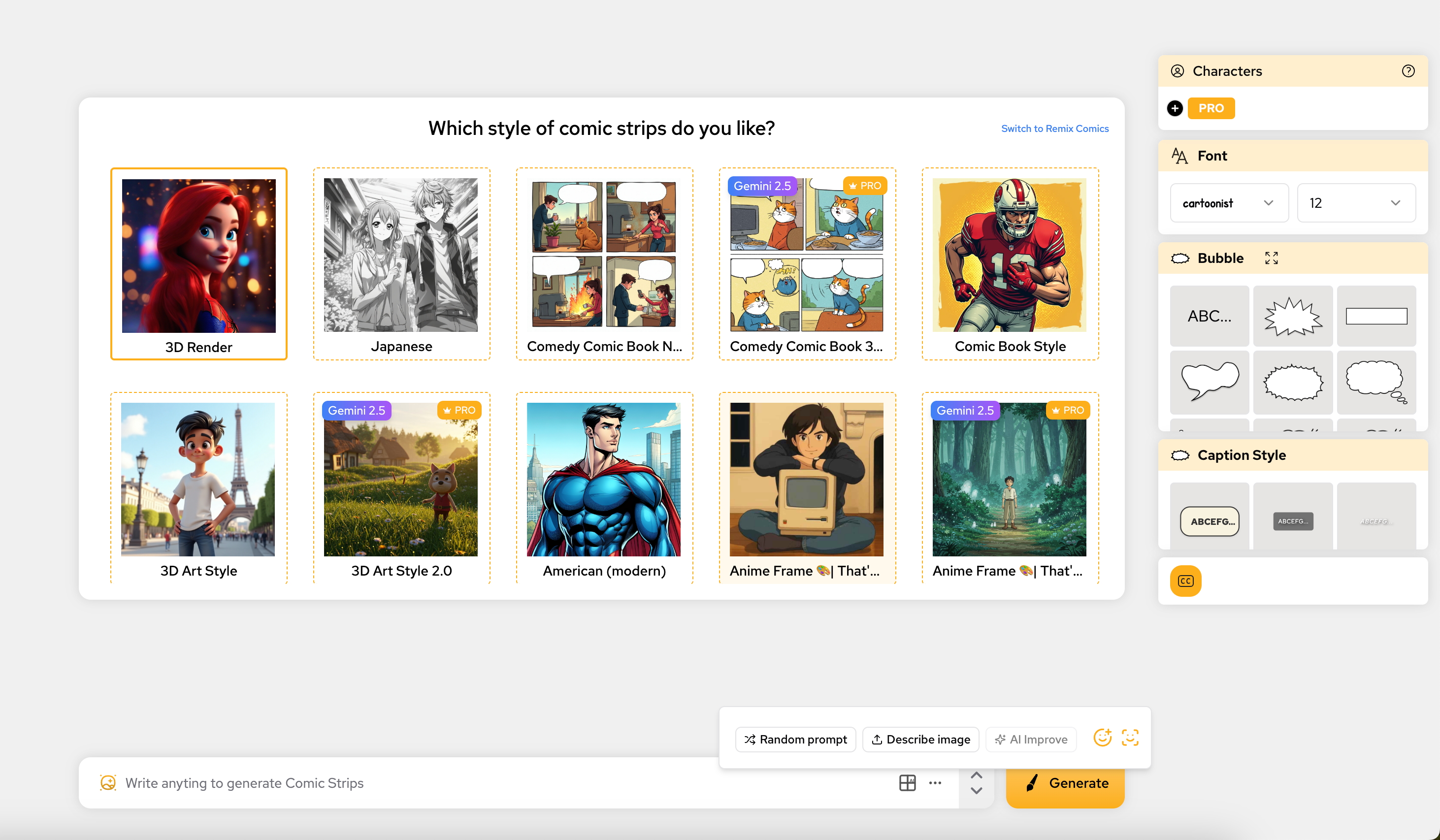
Task: Click the orange CC captions icon
Action: coord(1186,581)
